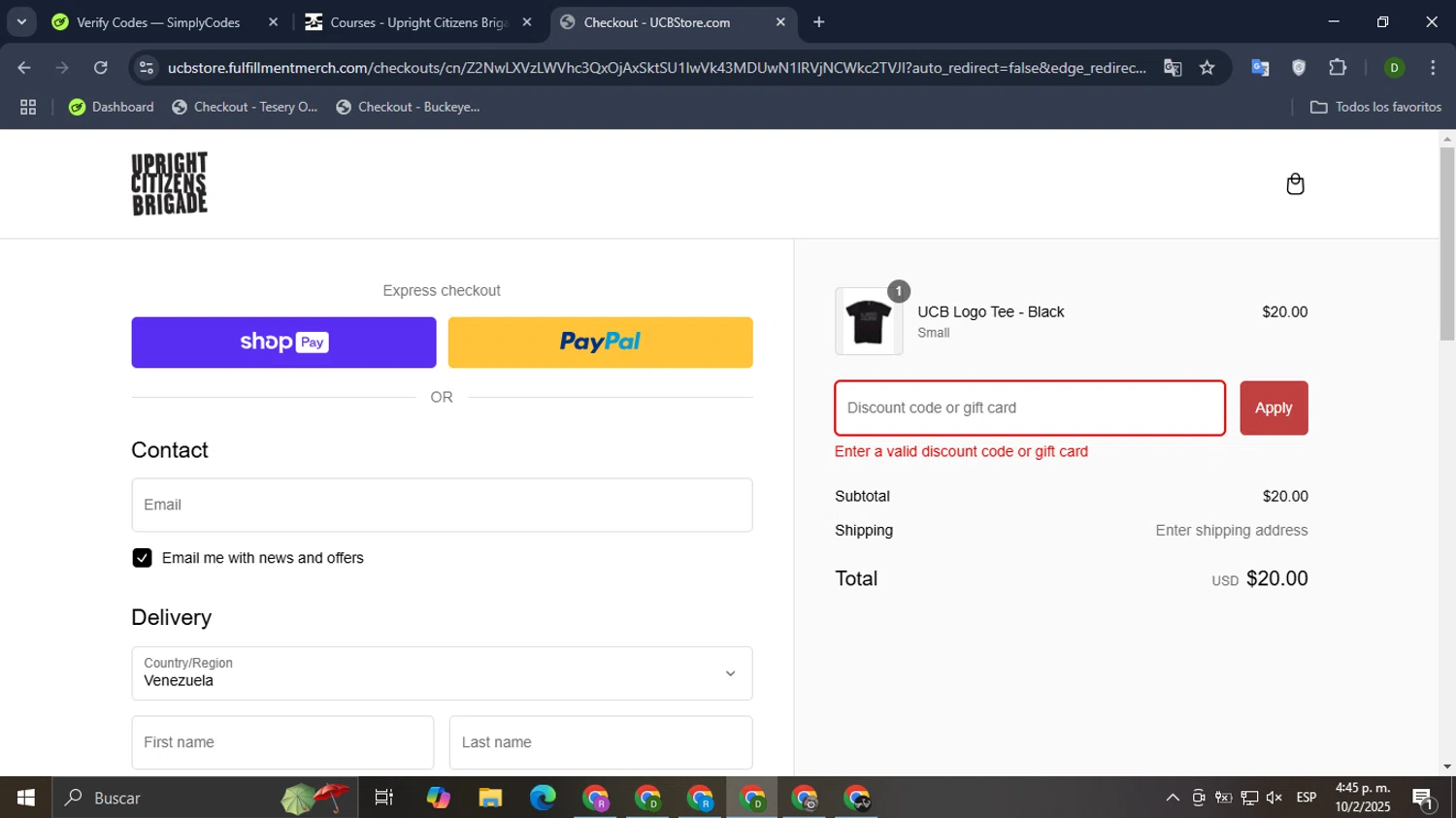Show hidden system tray icons
1456x818 pixels.
coord(1173,798)
